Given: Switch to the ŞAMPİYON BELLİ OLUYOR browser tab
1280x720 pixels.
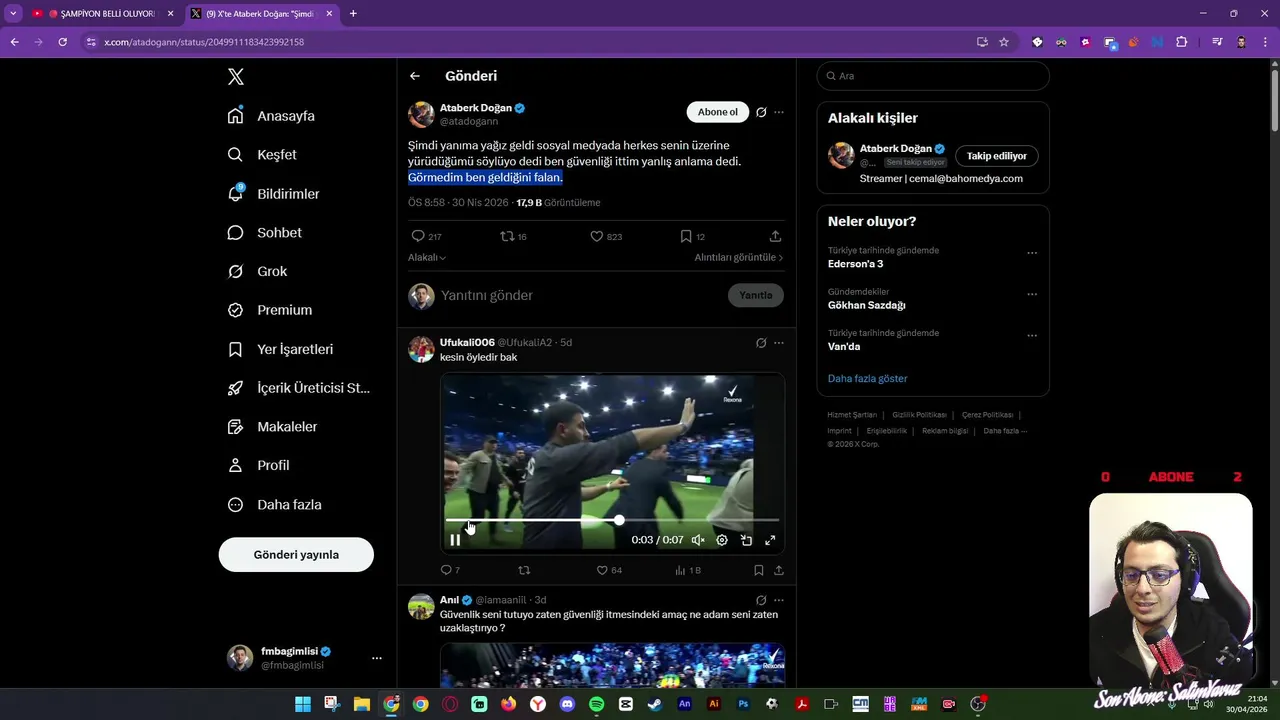Looking at the screenshot, I should 102,14.
